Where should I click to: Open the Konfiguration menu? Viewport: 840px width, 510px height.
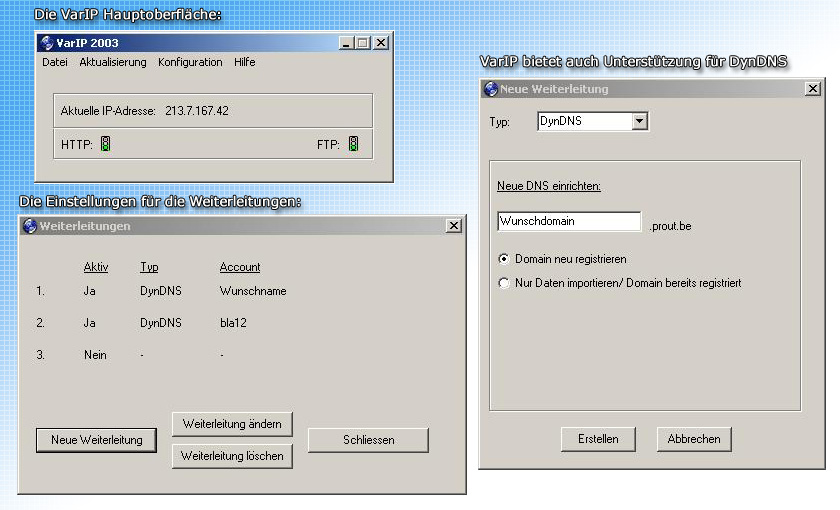(x=190, y=62)
